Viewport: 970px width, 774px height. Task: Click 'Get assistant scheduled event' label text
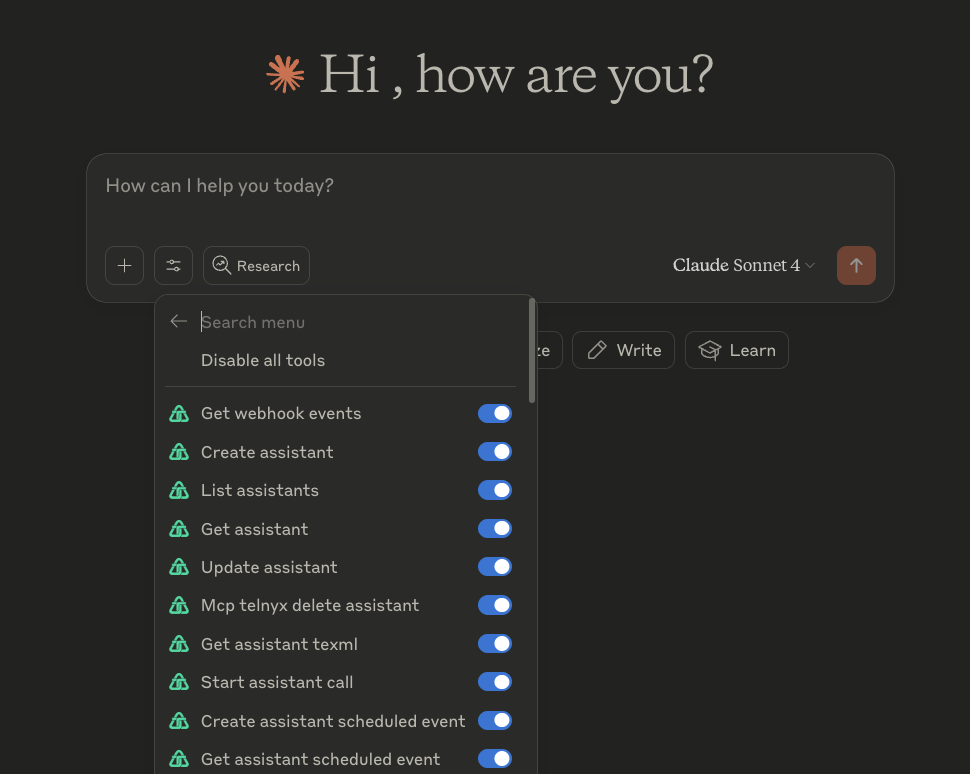click(320, 759)
